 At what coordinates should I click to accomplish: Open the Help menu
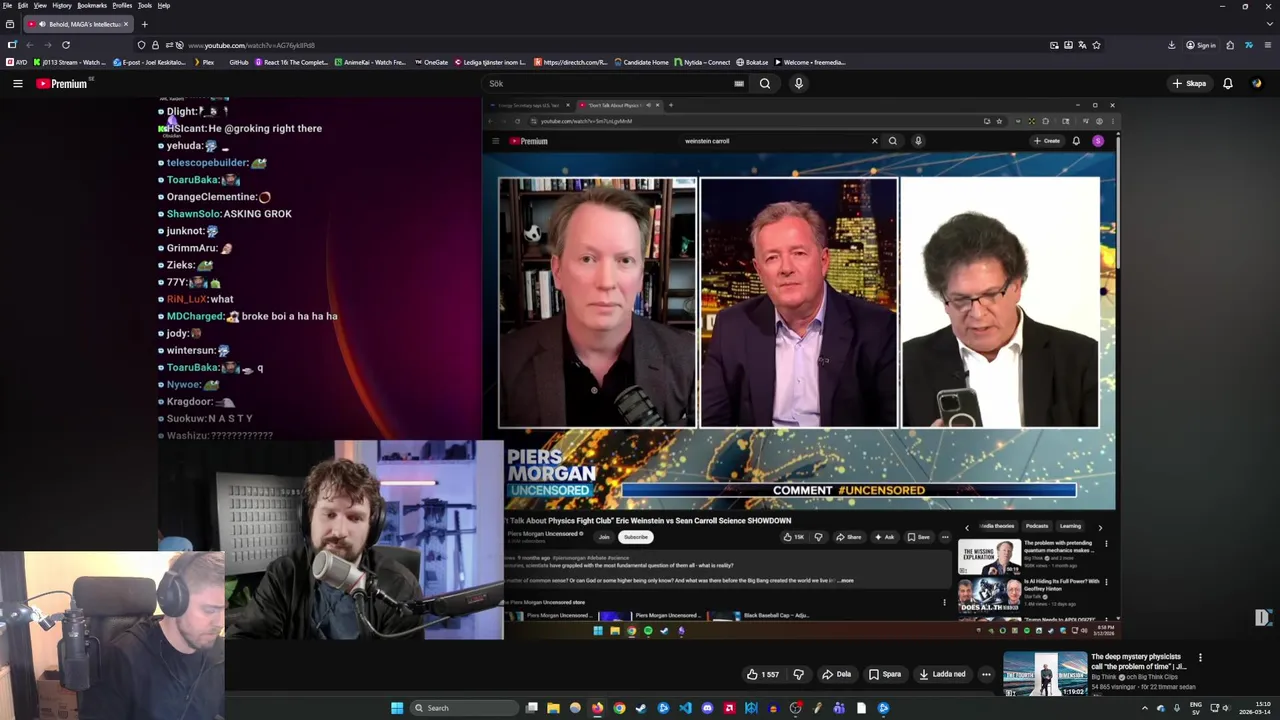[164, 5]
